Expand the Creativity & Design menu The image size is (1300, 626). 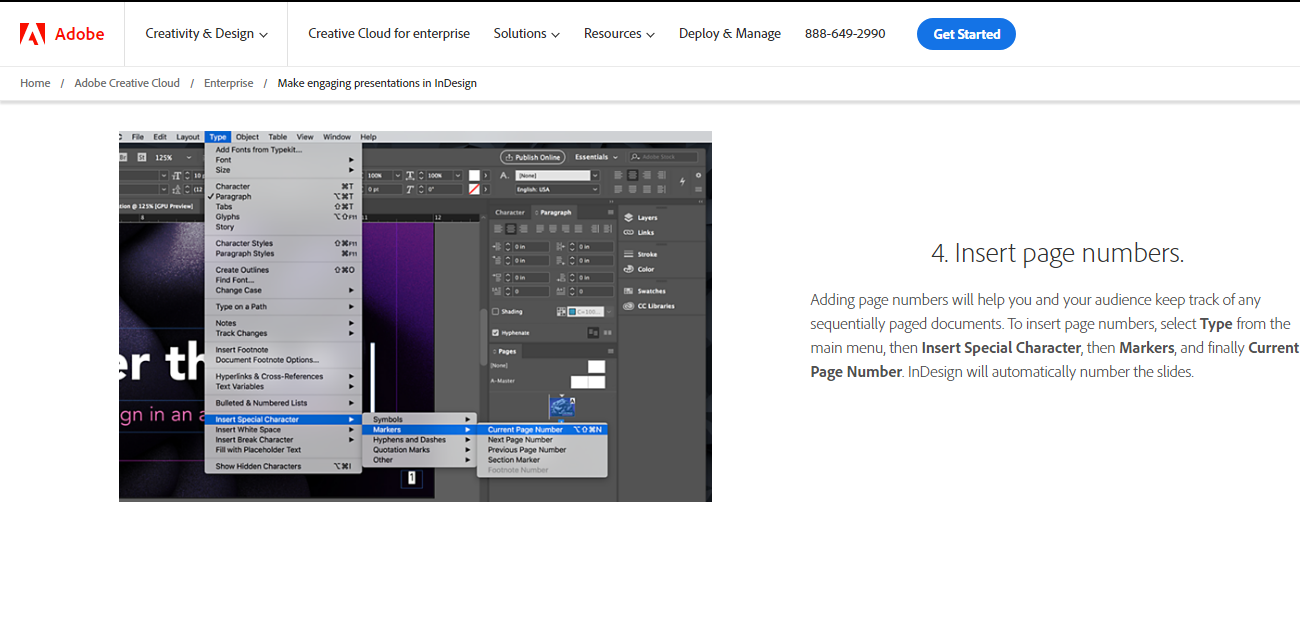coord(207,33)
